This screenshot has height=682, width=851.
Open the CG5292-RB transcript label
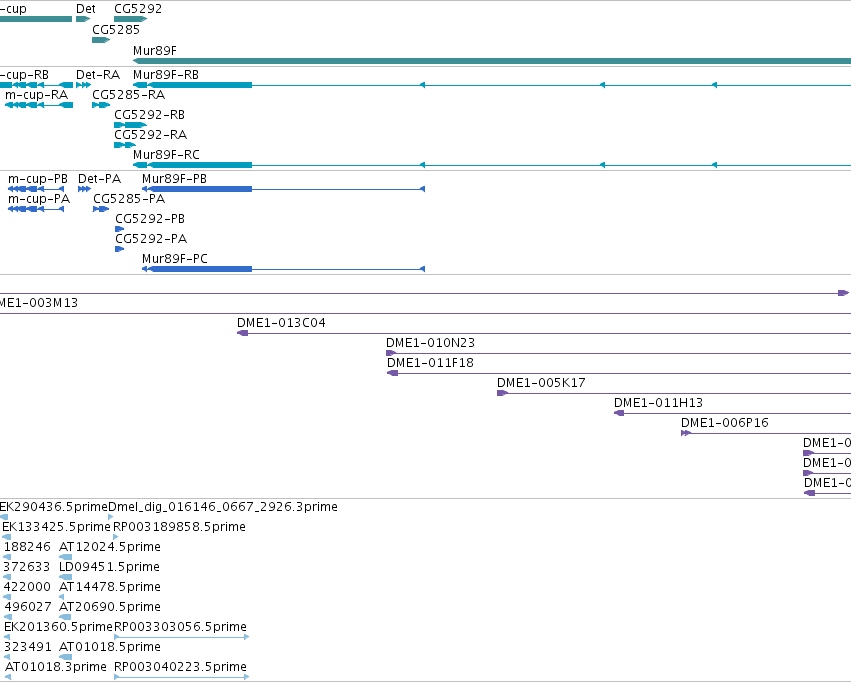pyautogui.click(x=150, y=115)
